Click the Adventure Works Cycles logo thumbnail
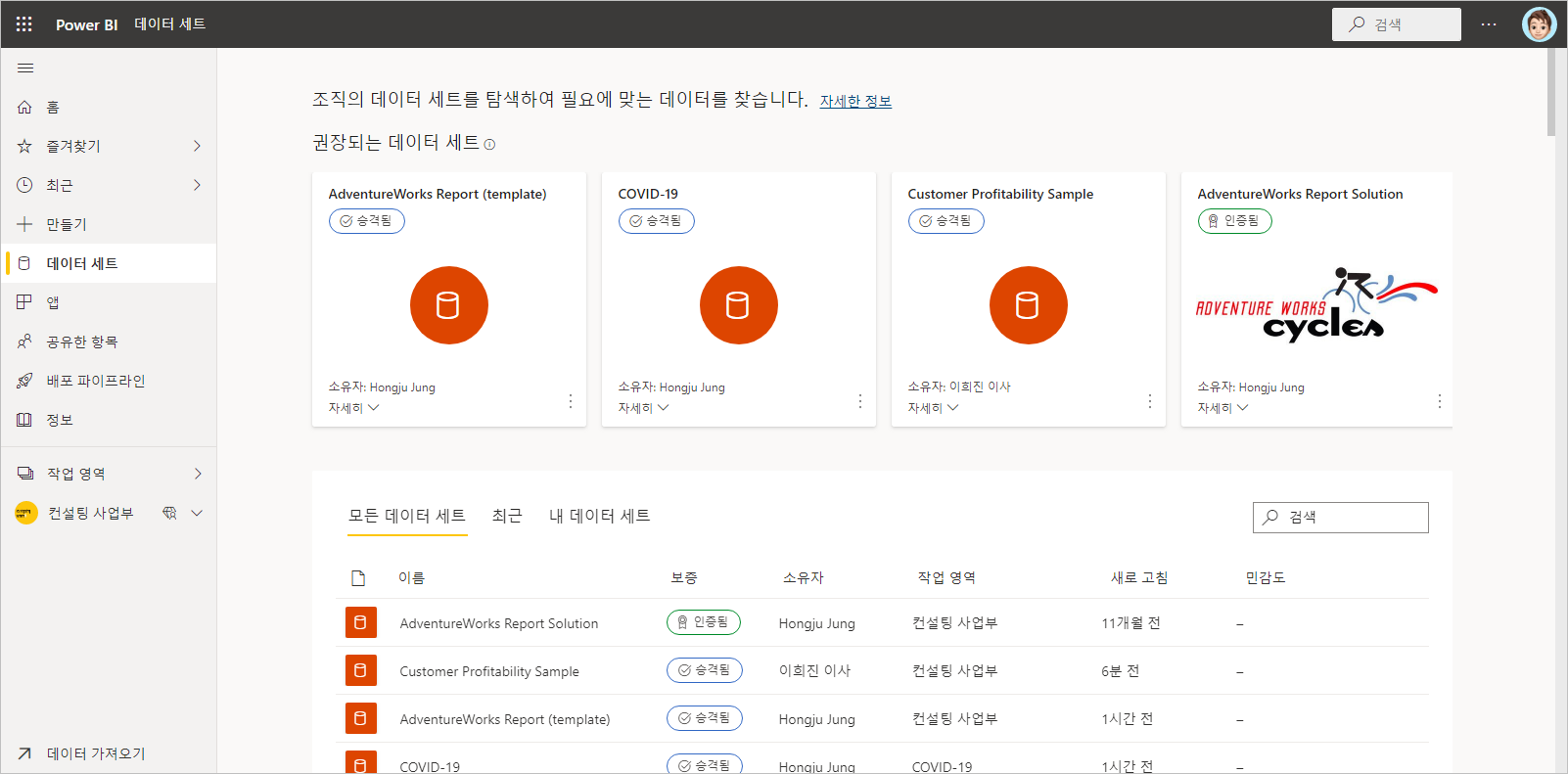This screenshot has width=1568, height=774. 1316,304
